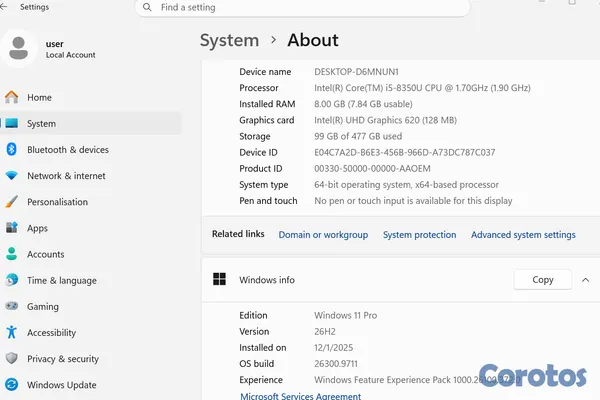
Task: Open Time & language globe icon
Action: (x=11, y=280)
